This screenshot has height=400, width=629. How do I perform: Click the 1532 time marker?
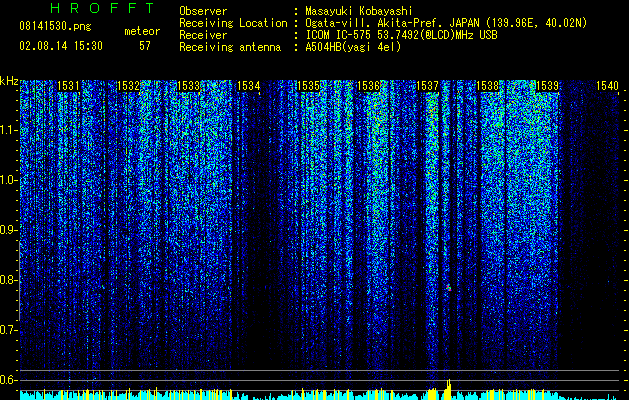click(x=128, y=86)
